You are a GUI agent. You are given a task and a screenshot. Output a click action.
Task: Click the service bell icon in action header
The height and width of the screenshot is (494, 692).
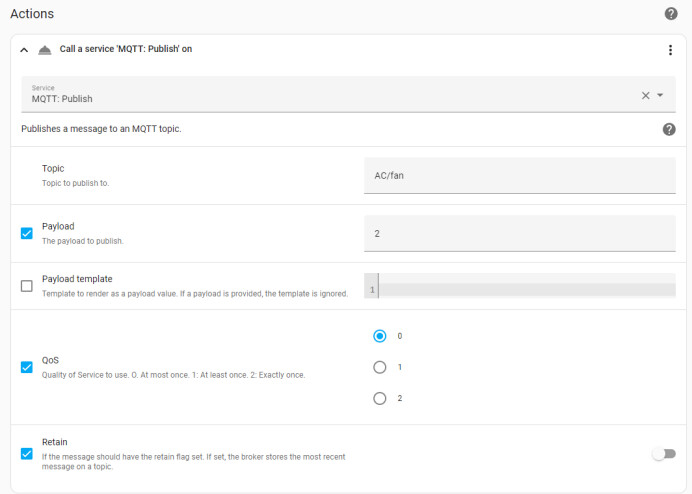[45, 50]
